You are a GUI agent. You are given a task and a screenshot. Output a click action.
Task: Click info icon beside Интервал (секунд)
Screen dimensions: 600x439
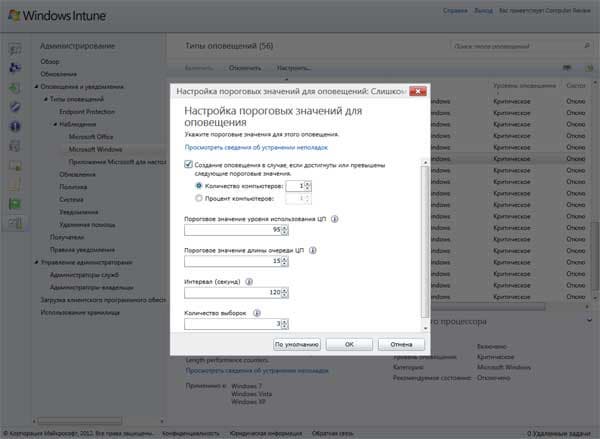point(249,282)
